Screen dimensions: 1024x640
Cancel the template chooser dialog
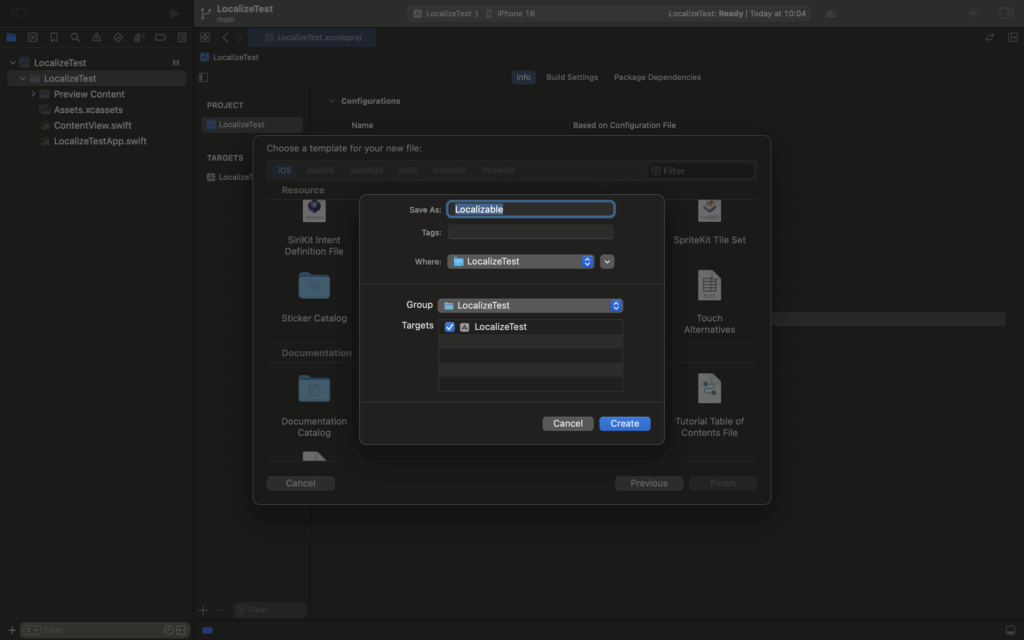click(300, 483)
